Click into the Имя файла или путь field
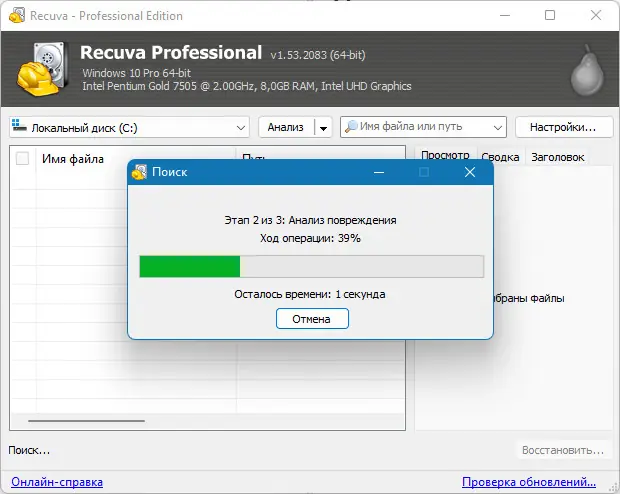The image size is (620, 494). click(423, 127)
